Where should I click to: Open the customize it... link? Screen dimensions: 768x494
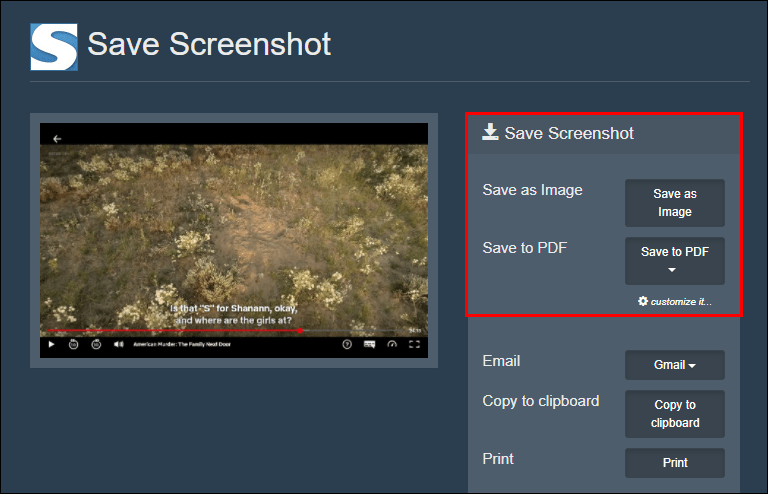pyautogui.click(x=681, y=302)
